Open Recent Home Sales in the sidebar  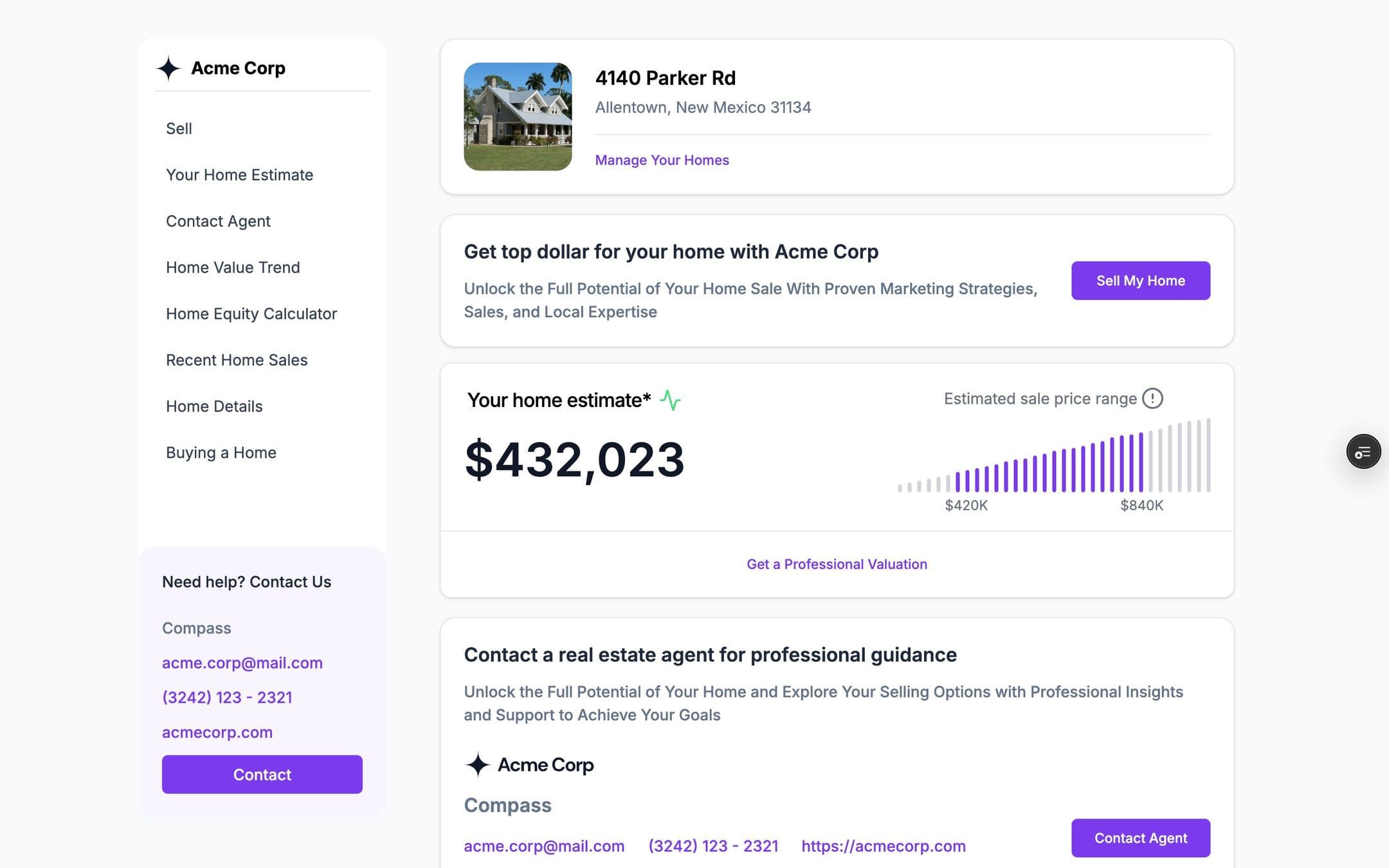point(237,360)
